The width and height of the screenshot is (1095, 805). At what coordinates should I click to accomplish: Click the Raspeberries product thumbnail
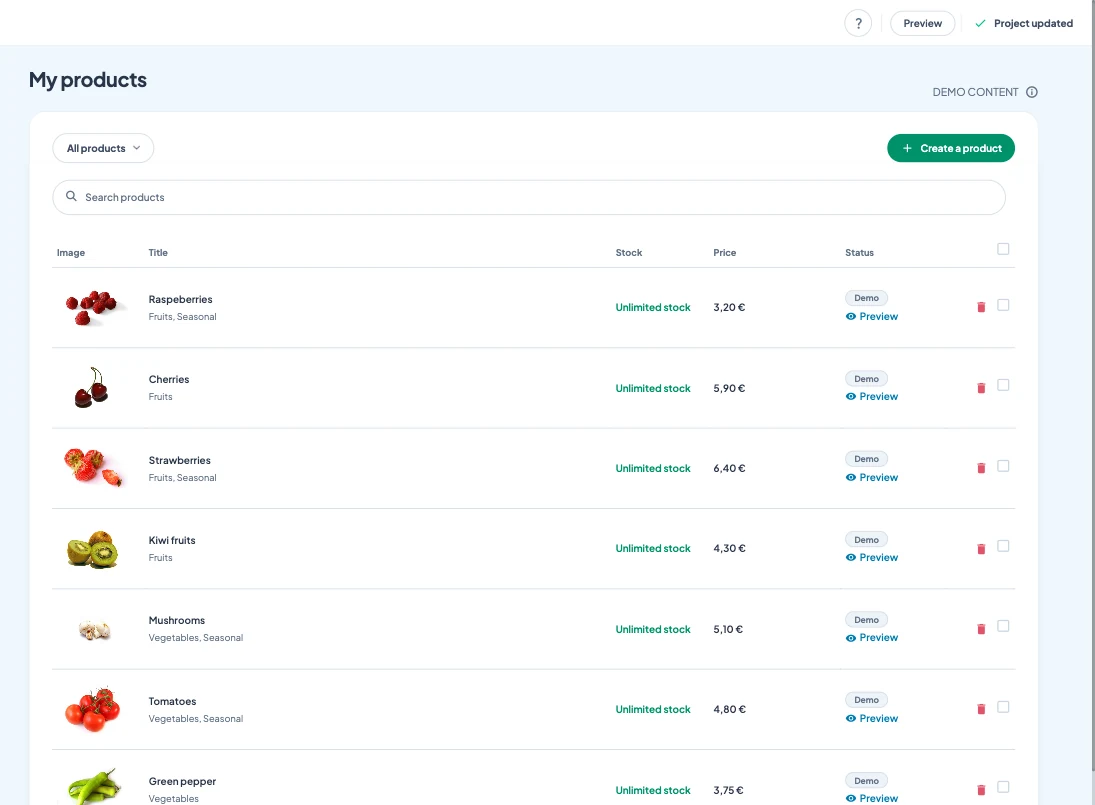click(x=92, y=307)
